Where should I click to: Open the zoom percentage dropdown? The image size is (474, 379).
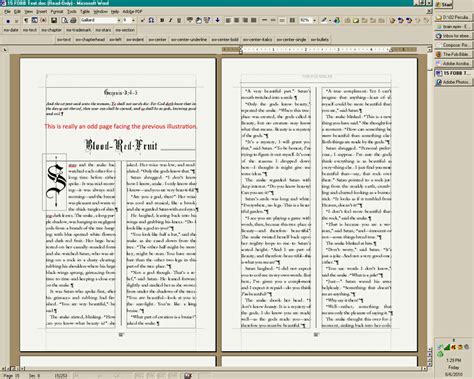(x=314, y=20)
